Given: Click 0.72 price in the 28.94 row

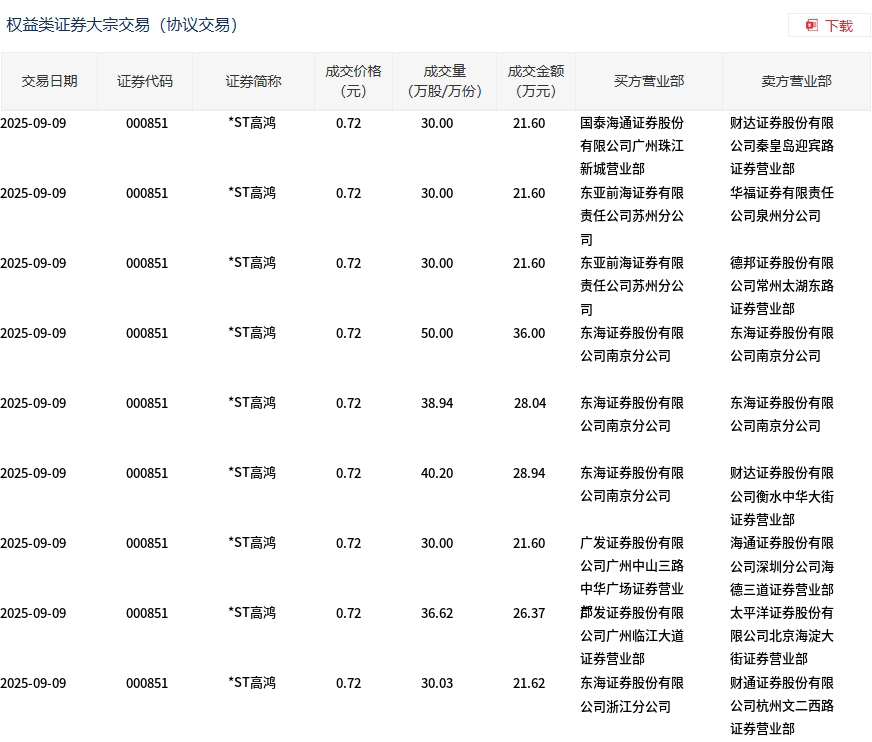Looking at the screenshot, I should tap(348, 473).
